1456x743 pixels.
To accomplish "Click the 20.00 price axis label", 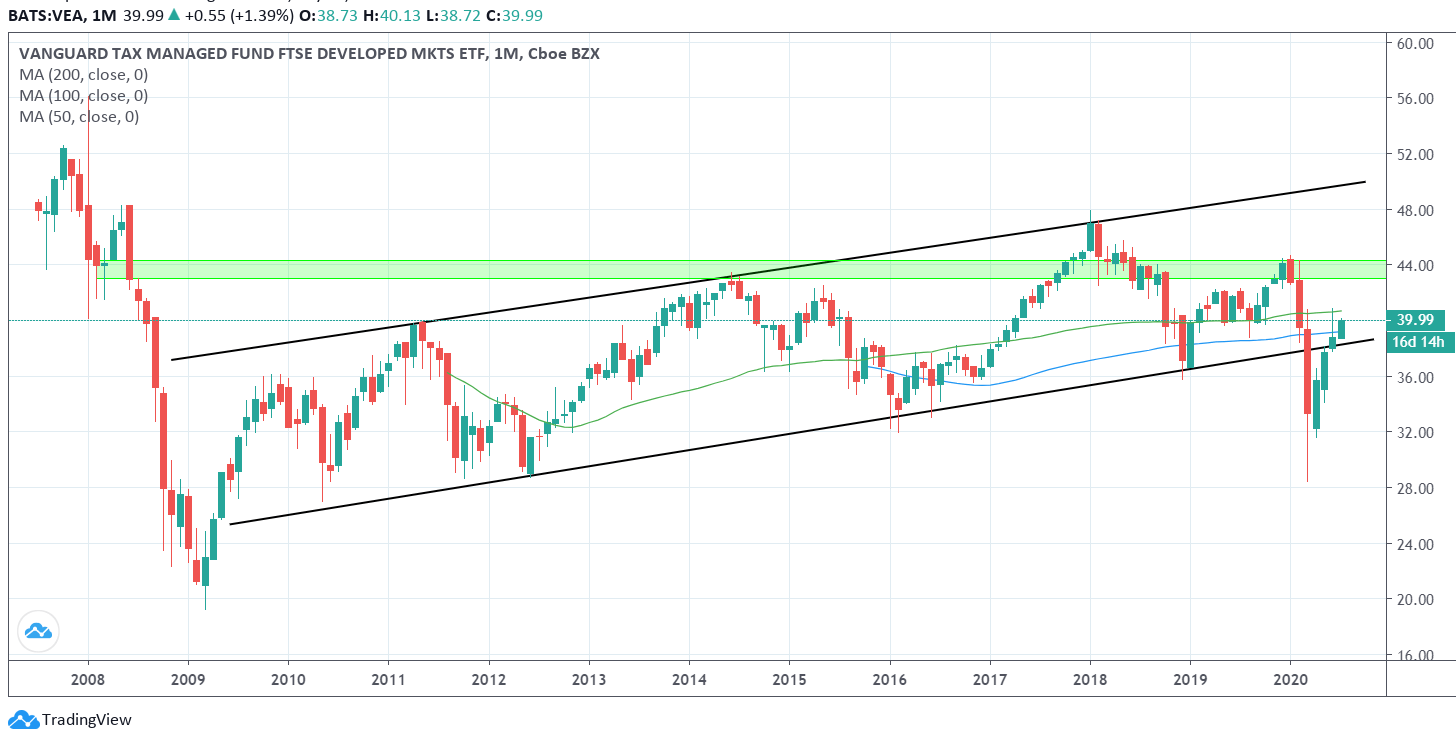I will click(x=1417, y=600).
